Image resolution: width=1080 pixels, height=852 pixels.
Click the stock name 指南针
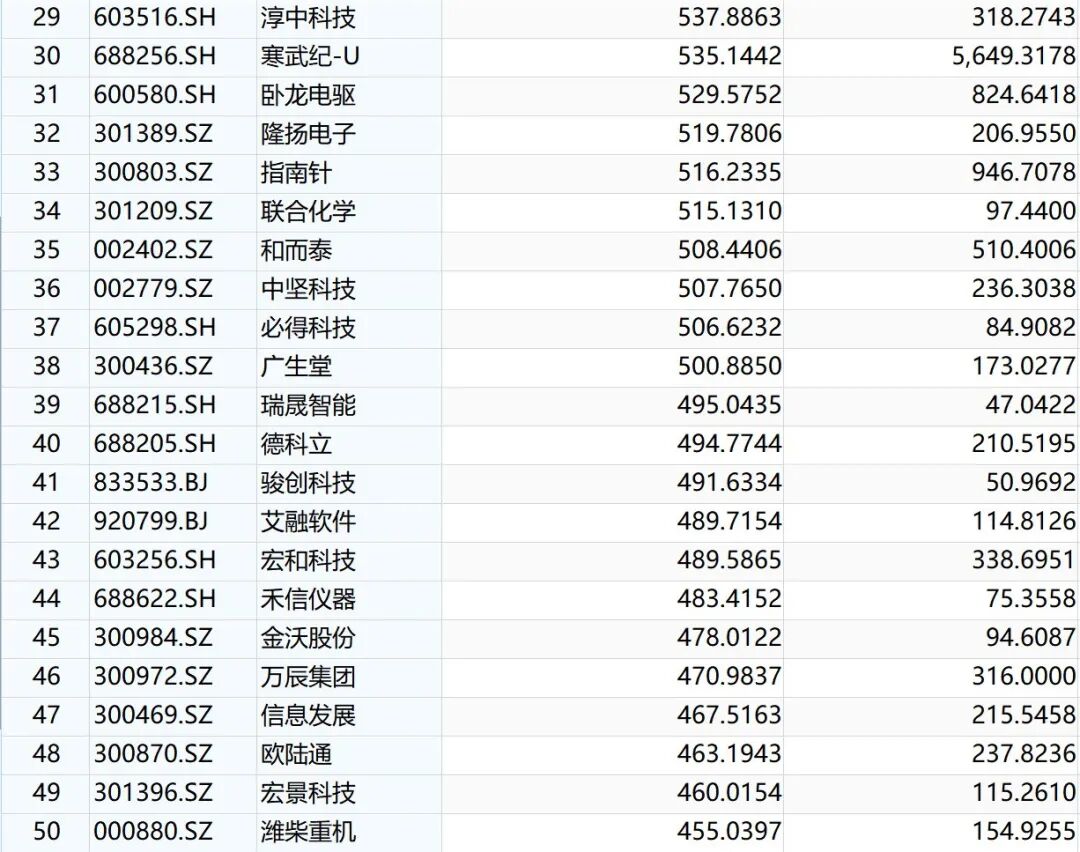click(x=296, y=172)
